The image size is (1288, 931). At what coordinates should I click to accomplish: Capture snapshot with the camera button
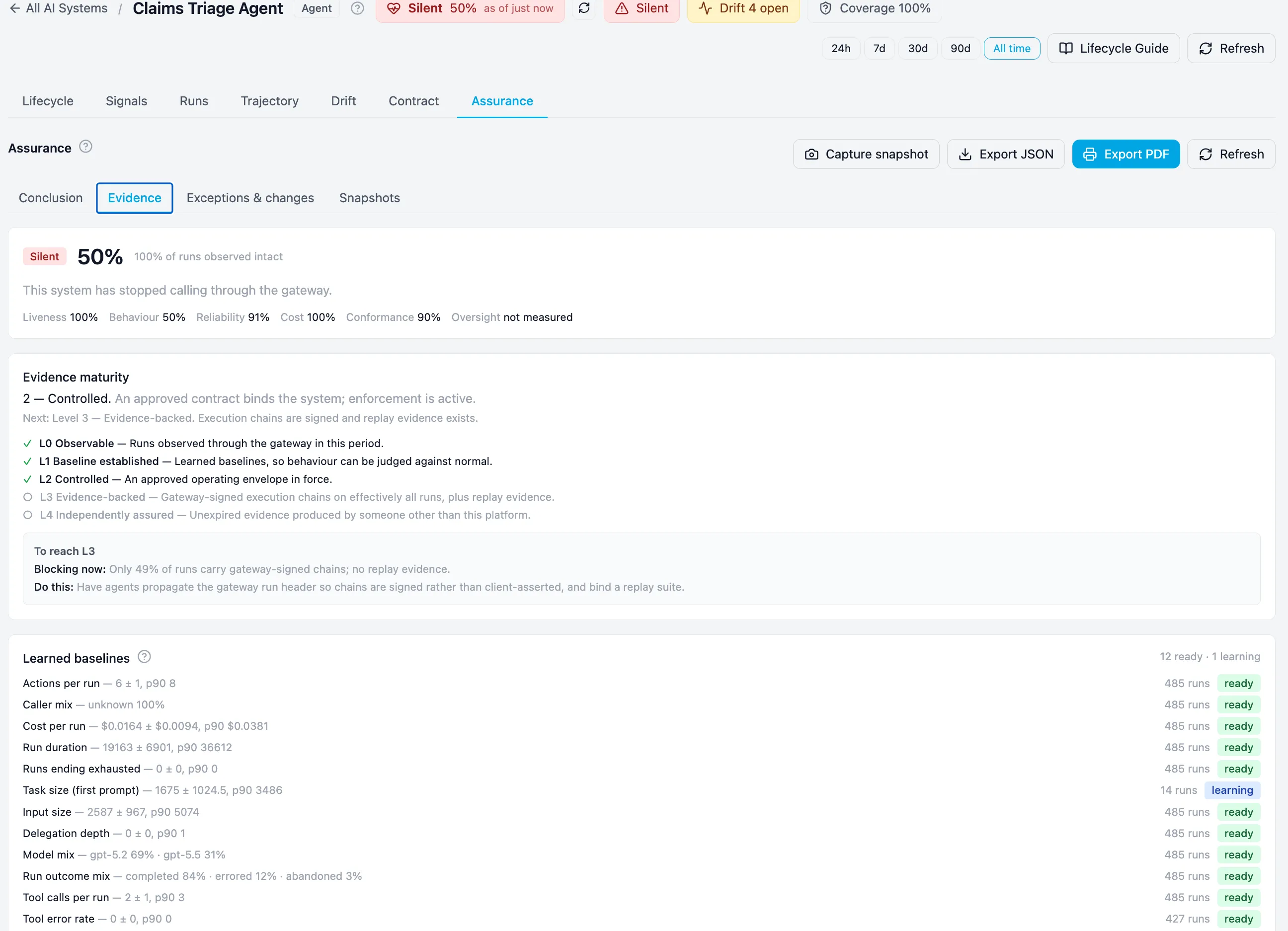pyautogui.click(x=866, y=155)
